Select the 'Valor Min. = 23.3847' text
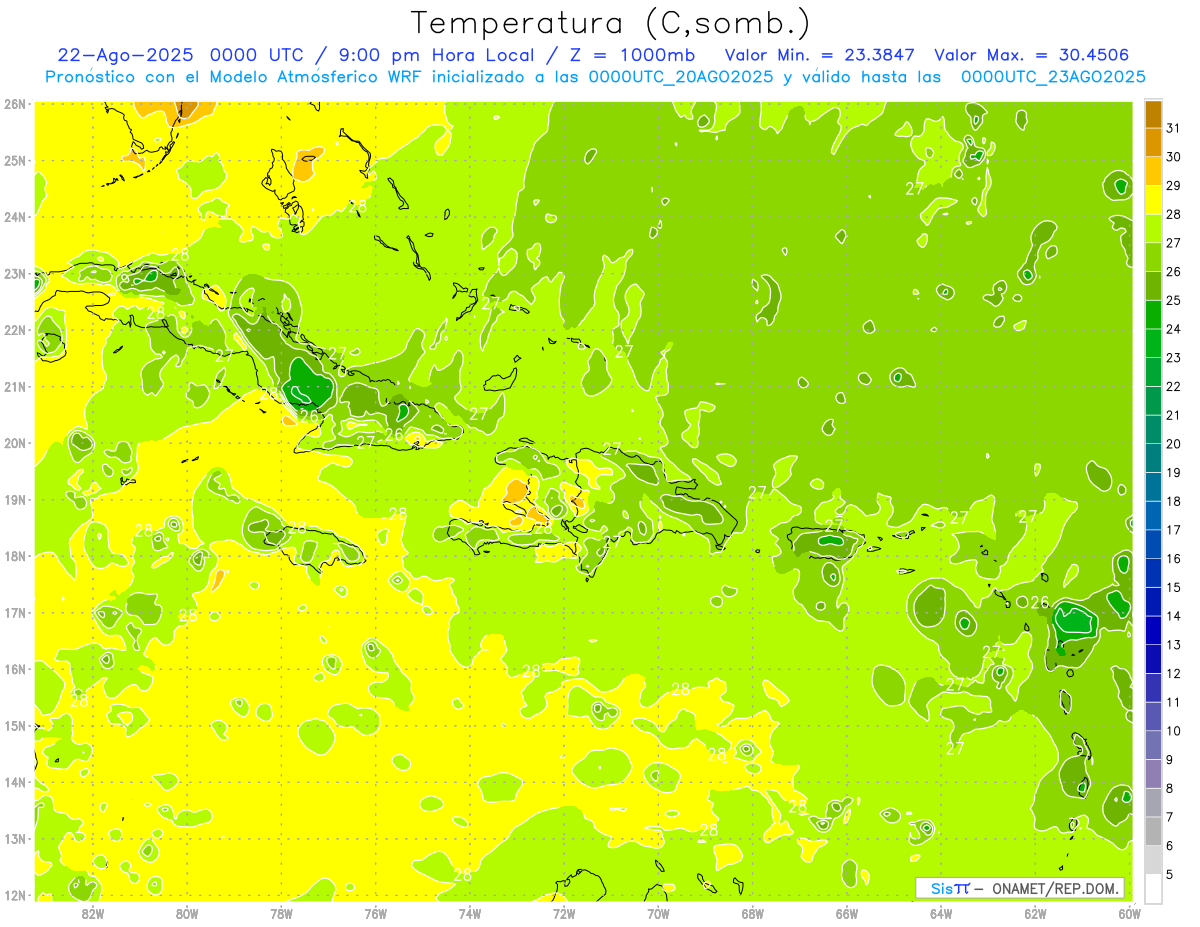The image size is (1200, 927). click(x=819, y=55)
